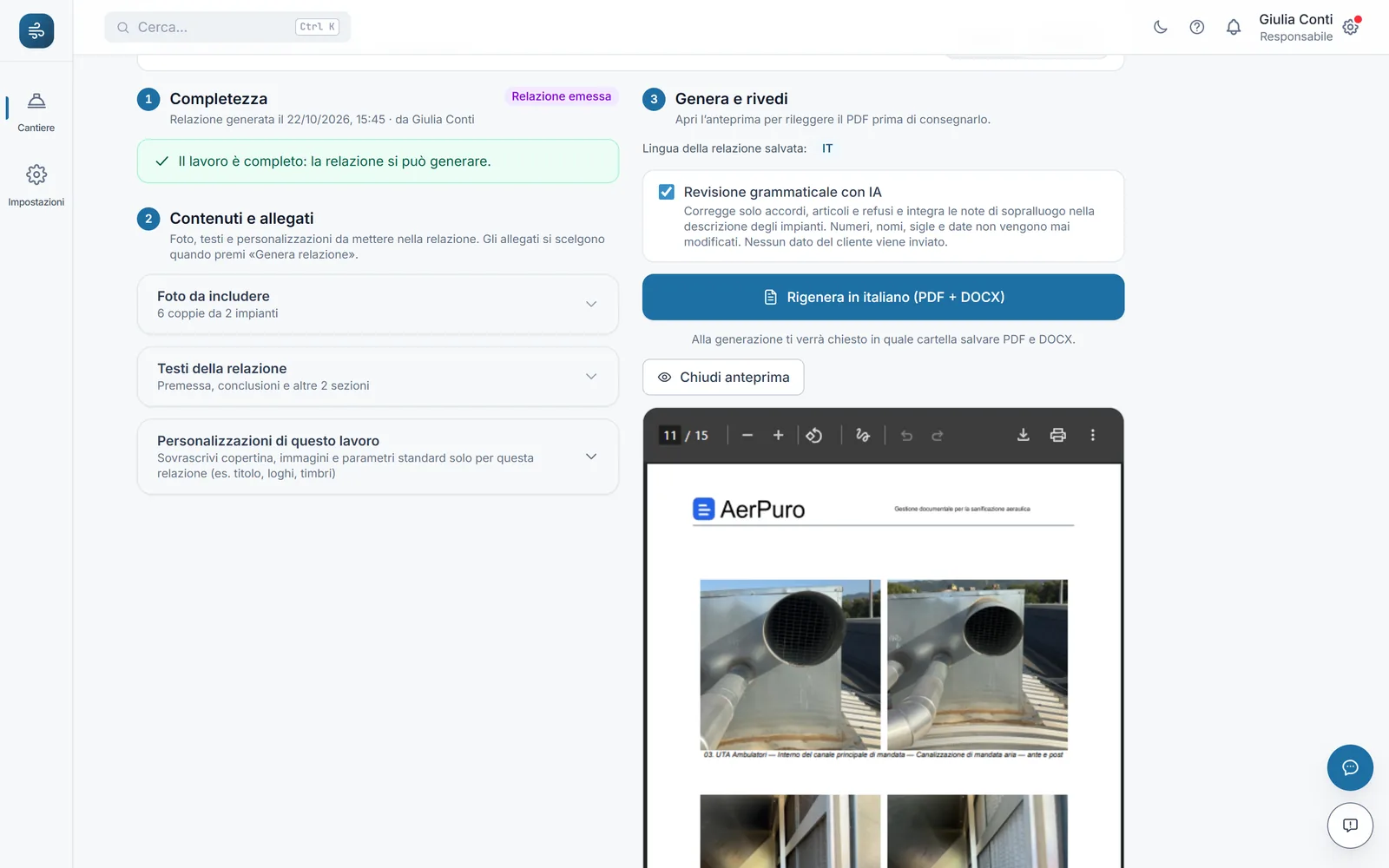
Task: Open the feedback floating button
Action: click(x=1350, y=825)
